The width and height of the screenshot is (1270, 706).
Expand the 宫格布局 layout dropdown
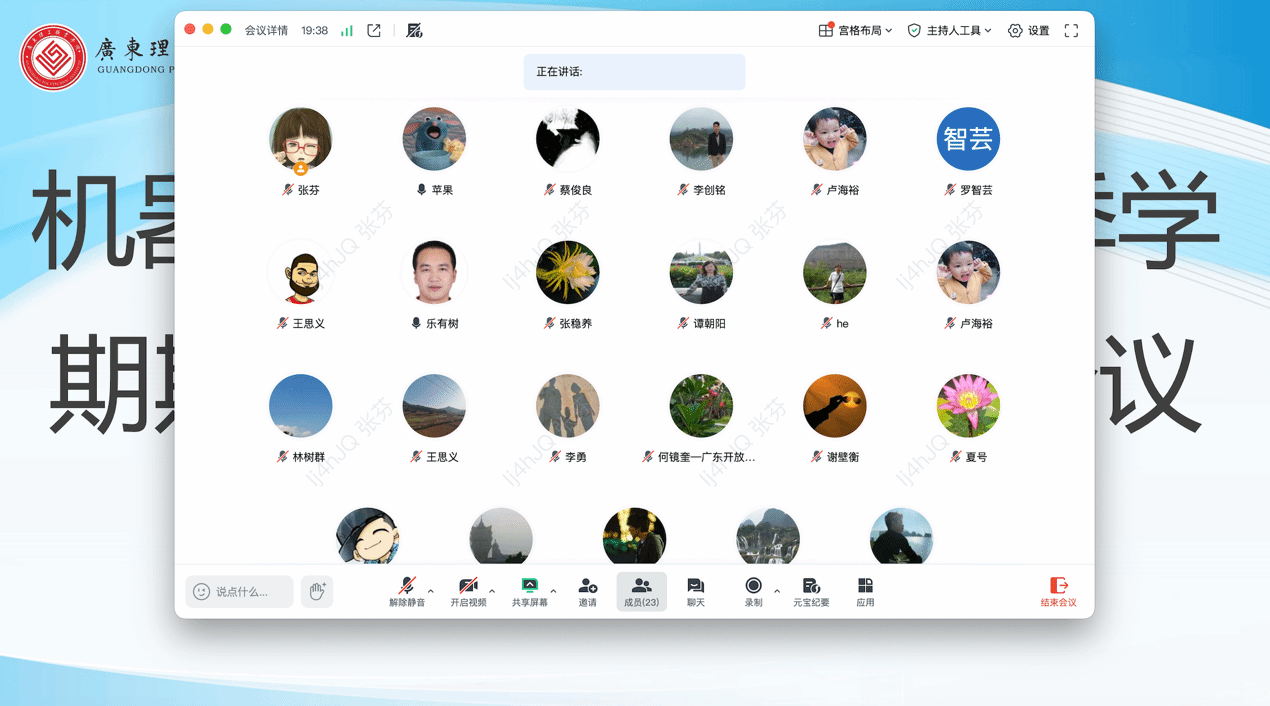pyautogui.click(x=855, y=31)
